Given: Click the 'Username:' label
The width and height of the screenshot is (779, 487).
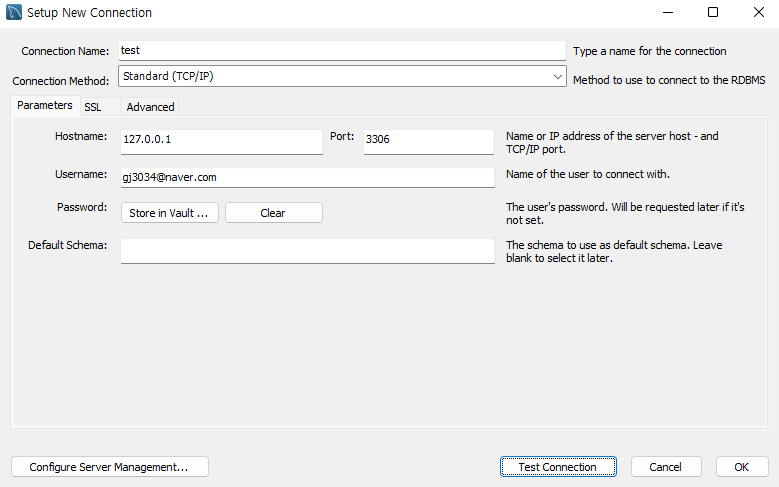Looking at the screenshot, I should click(81, 174).
